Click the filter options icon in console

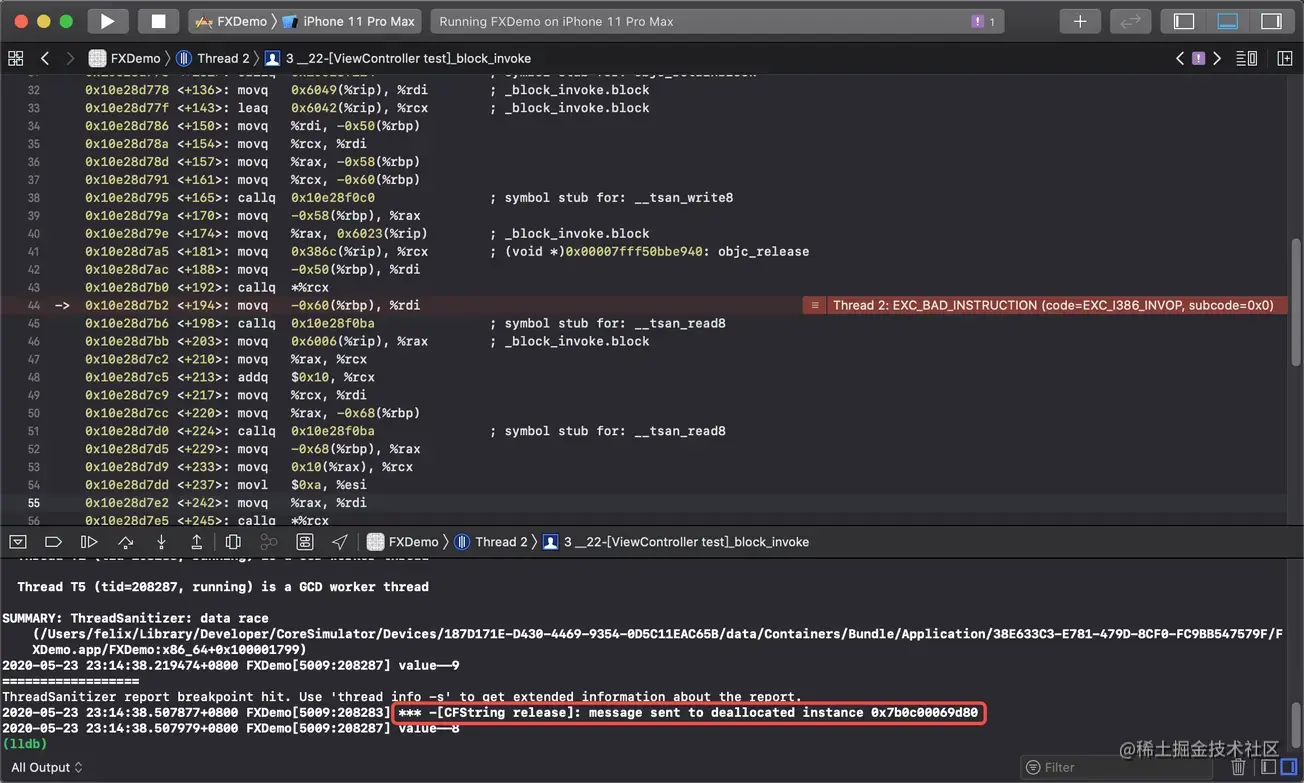click(x=1033, y=768)
